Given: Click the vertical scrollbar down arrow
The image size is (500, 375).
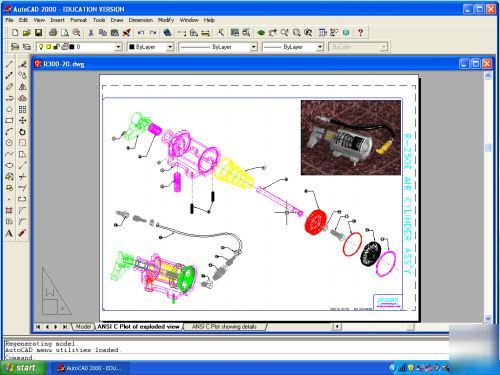Looking at the screenshot, I should pyautogui.click(x=488, y=318).
